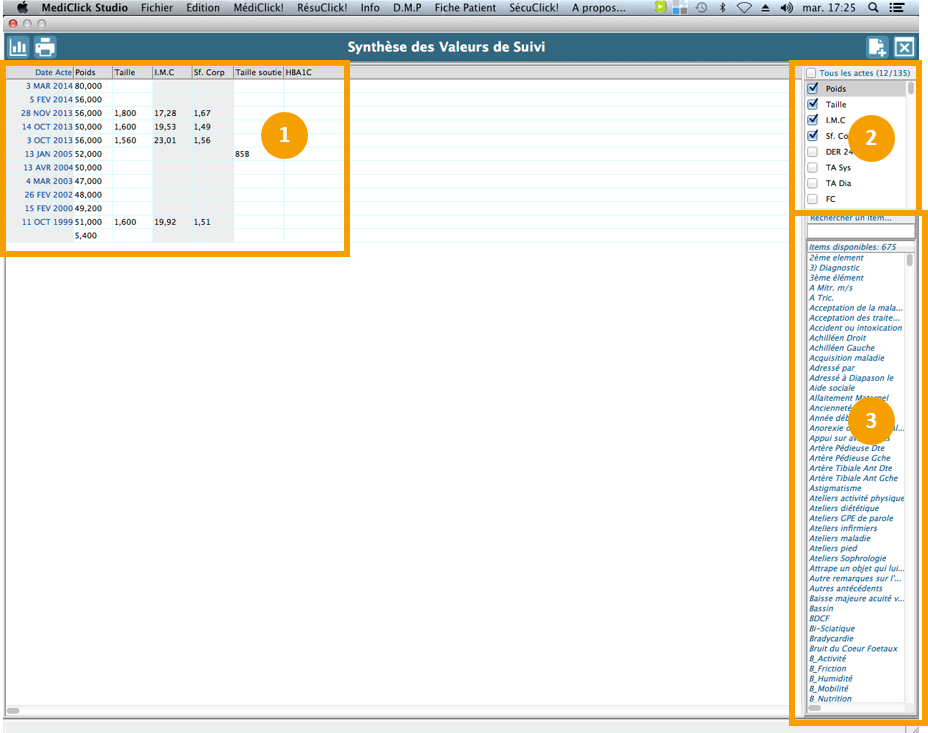Open the D.M.P menu
This screenshot has width=928, height=733.
(x=408, y=7)
